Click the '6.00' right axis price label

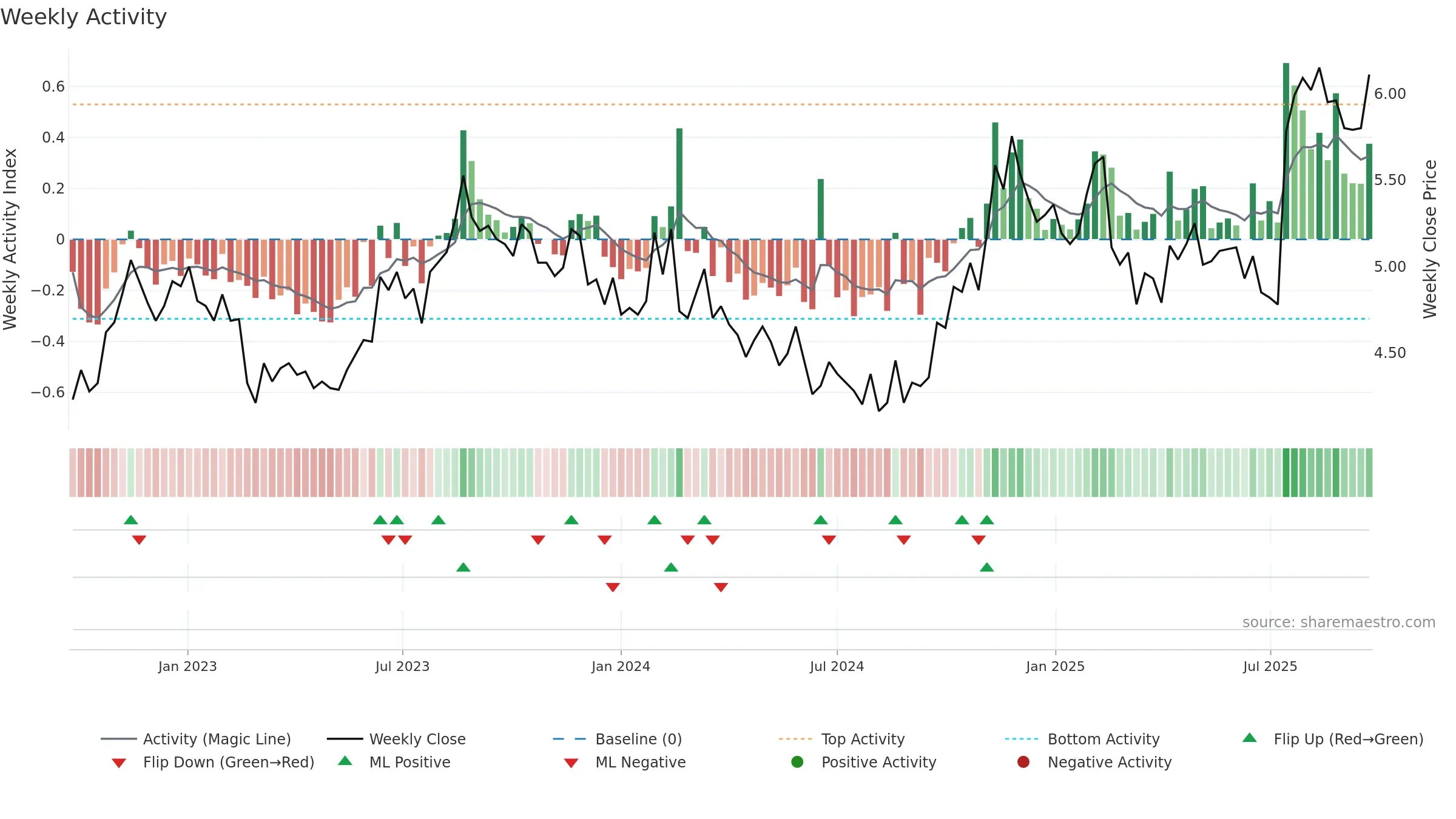pos(1390,94)
